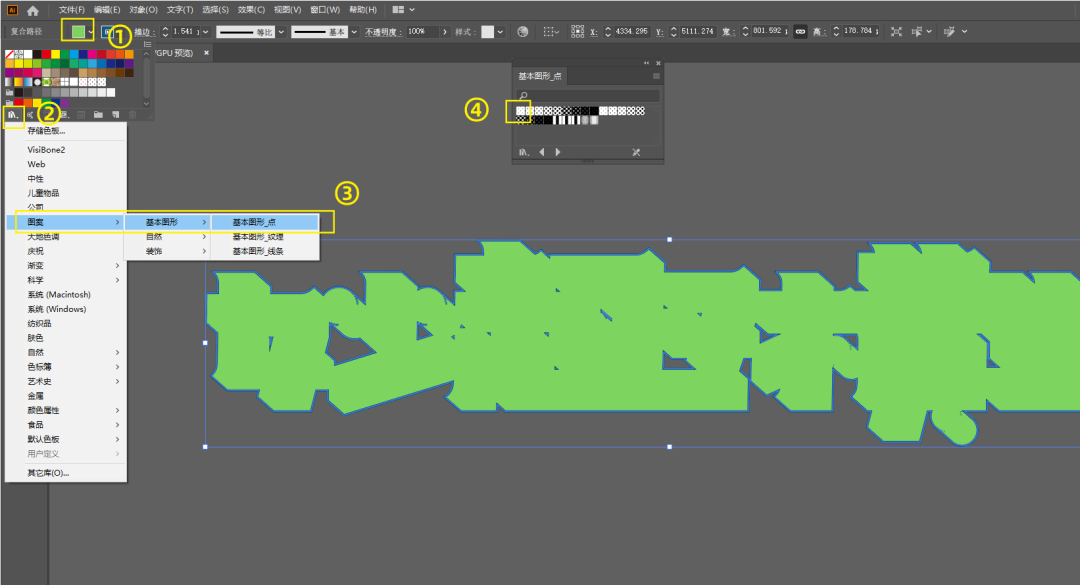The width and height of the screenshot is (1080, 585).
Task: Click the width value stepper arrows
Action: tap(745, 32)
